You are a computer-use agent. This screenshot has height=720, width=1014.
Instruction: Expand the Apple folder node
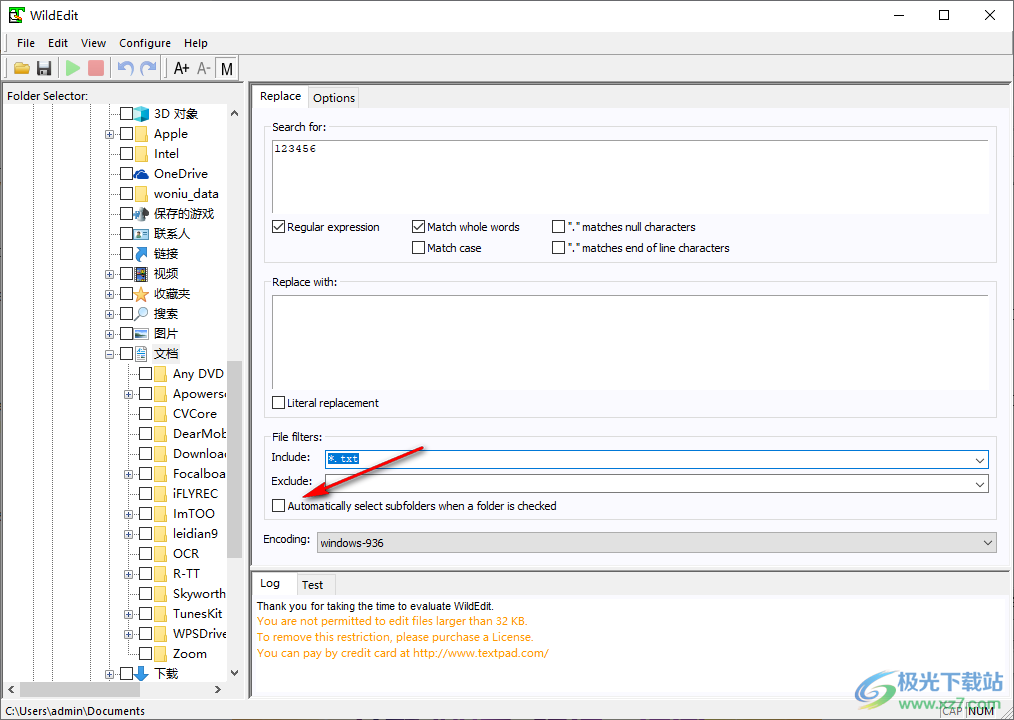(x=109, y=135)
